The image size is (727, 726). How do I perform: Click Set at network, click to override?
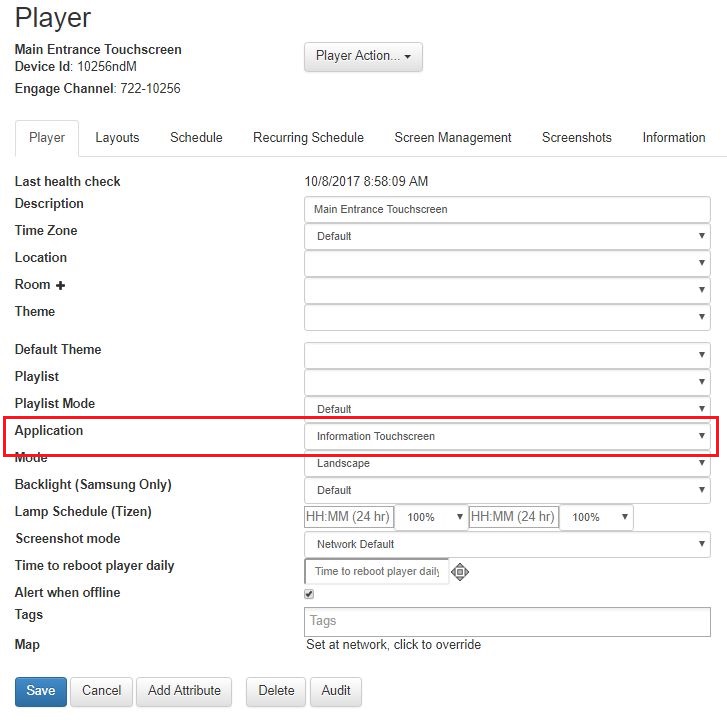click(393, 645)
